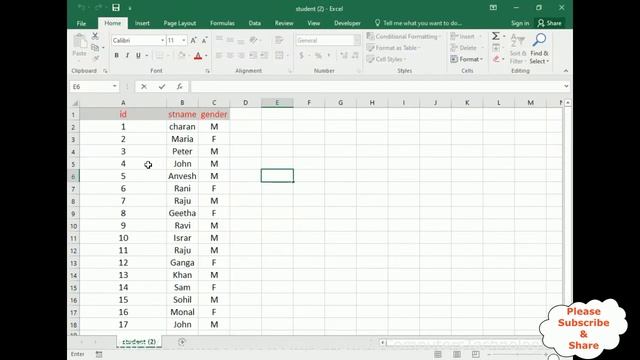The width and height of the screenshot is (640, 360).
Task: Click the fill color bucket button
Action: pyautogui.click(x=181, y=56)
